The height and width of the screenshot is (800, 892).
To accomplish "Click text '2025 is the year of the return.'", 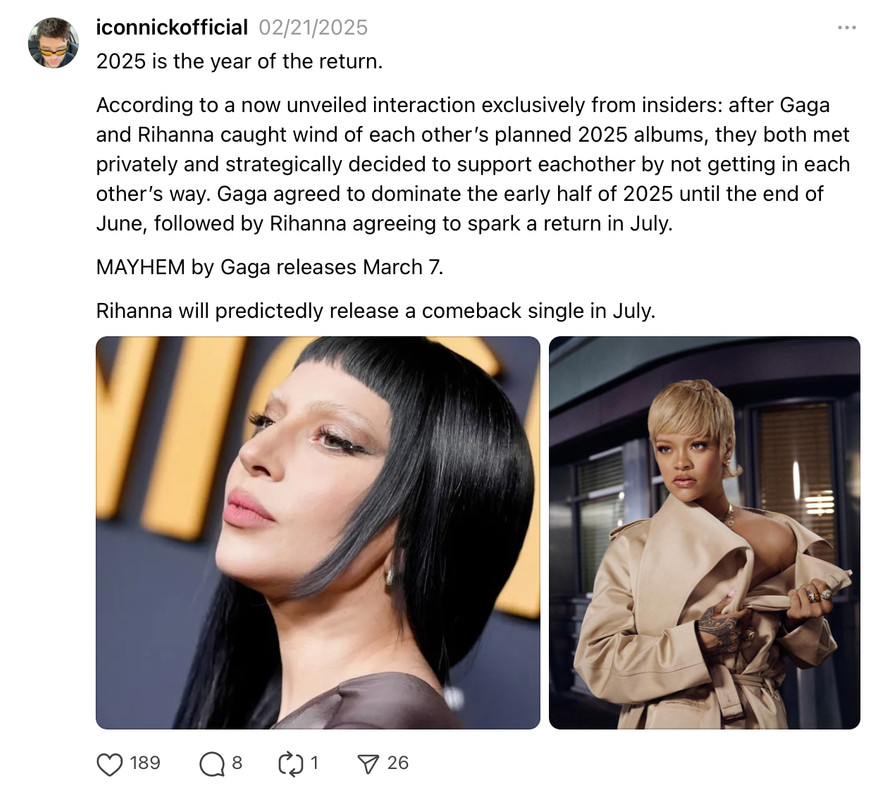I will pos(239,61).
